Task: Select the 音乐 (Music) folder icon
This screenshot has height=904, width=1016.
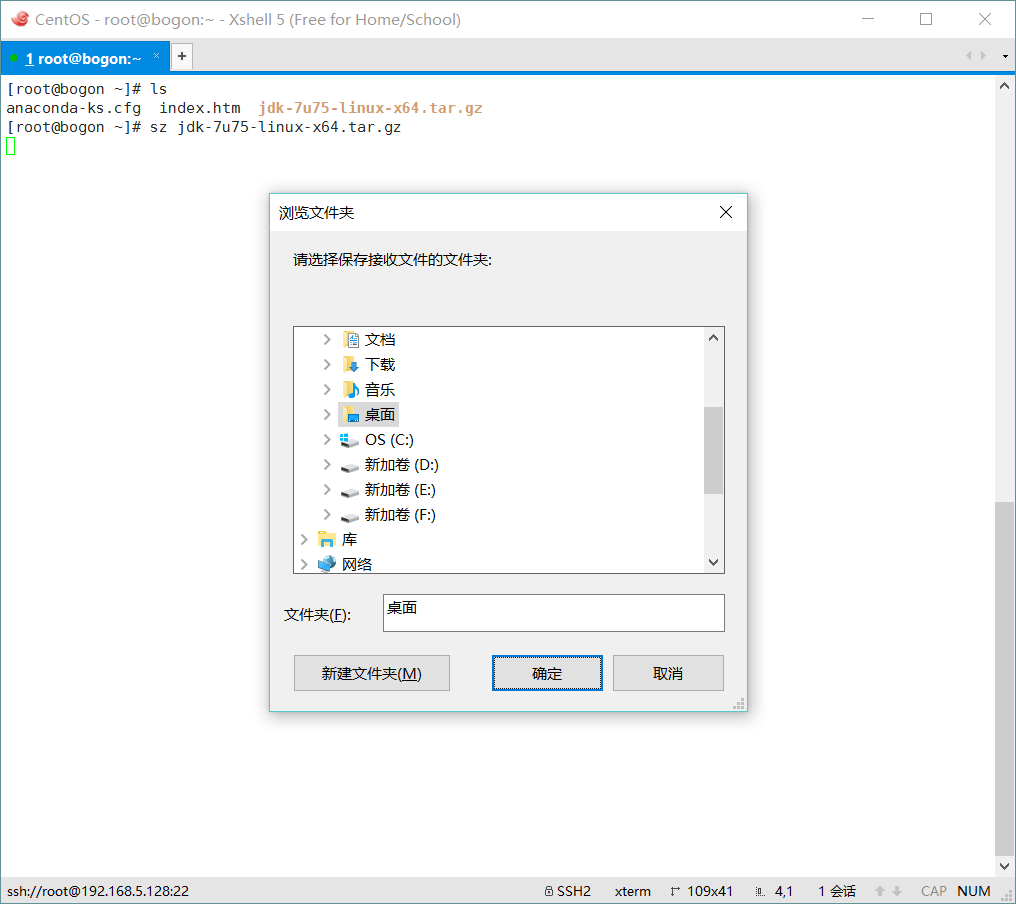Action: click(x=353, y=389)
